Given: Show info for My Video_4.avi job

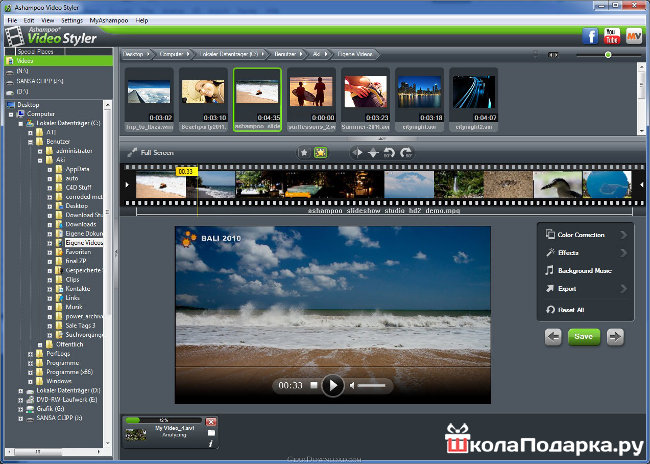Looking at the screenshot, I should [x=211, y=444].
